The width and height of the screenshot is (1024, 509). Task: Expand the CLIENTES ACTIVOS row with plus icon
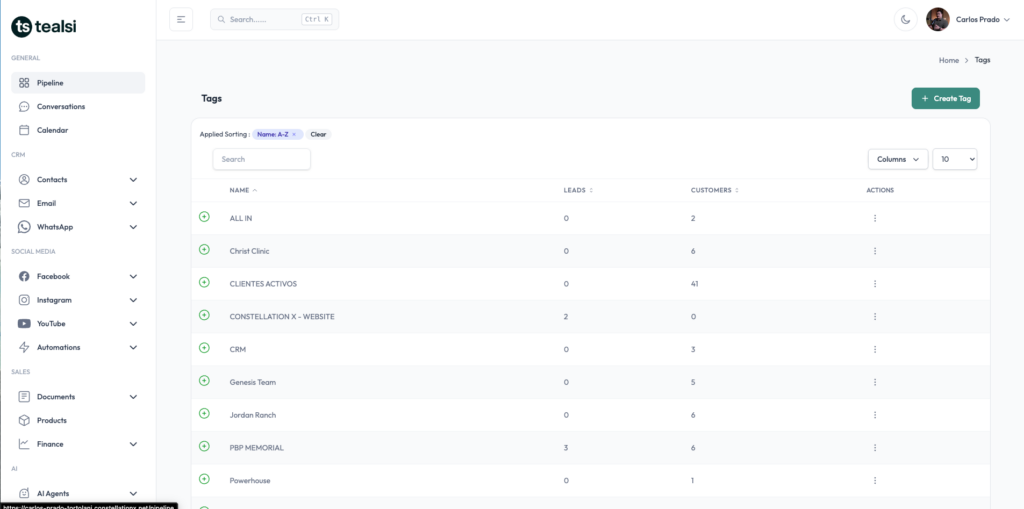tap(204, 283)
